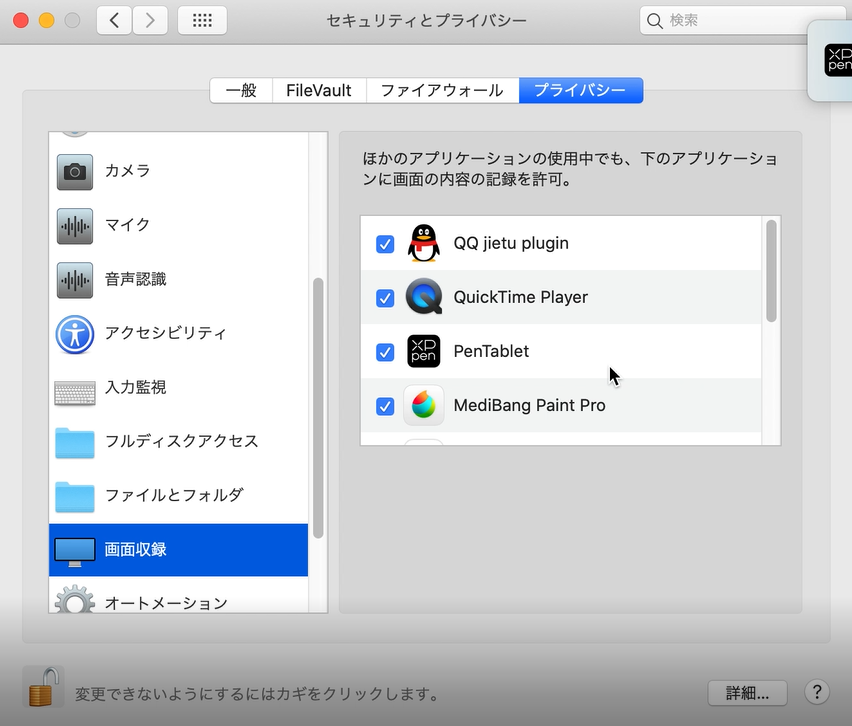Screen dimensions: 852x726
Task: Click the speech recognition (音声認識) icon
Action: 75,280
